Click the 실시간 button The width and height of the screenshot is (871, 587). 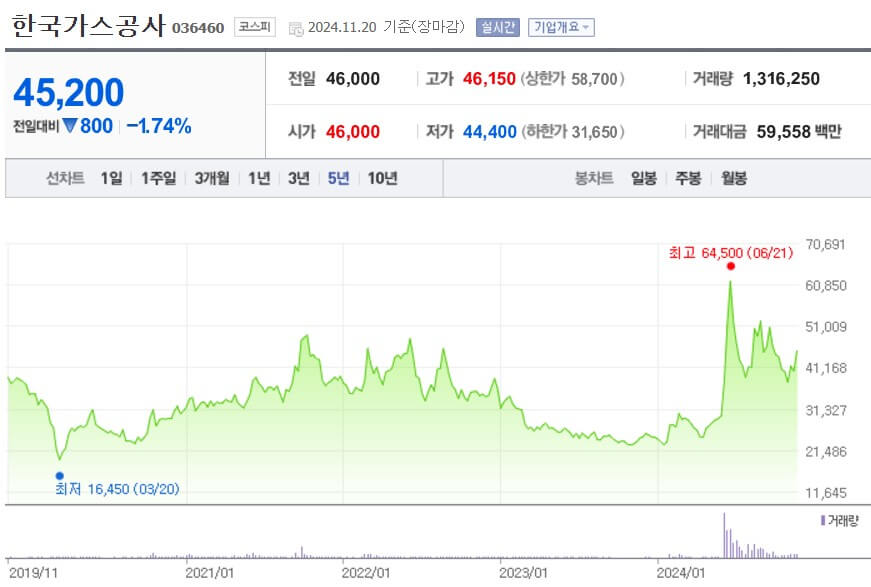point(497,27)
